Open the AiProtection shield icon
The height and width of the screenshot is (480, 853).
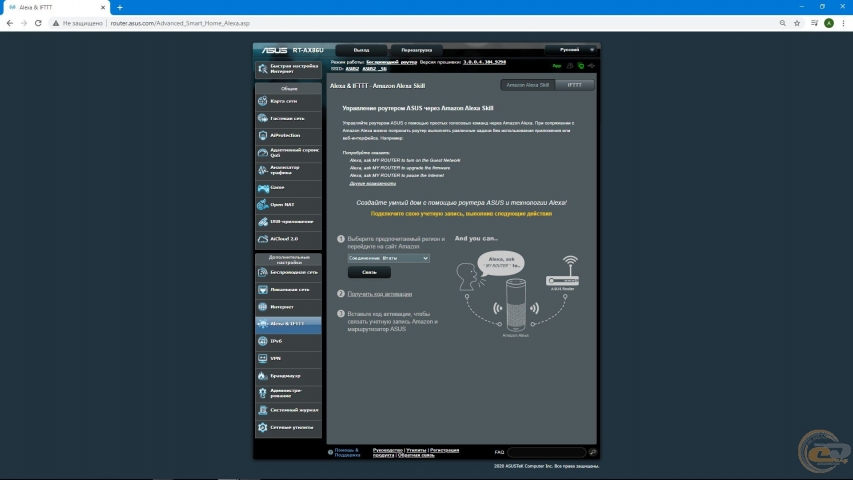pos(263,135)
